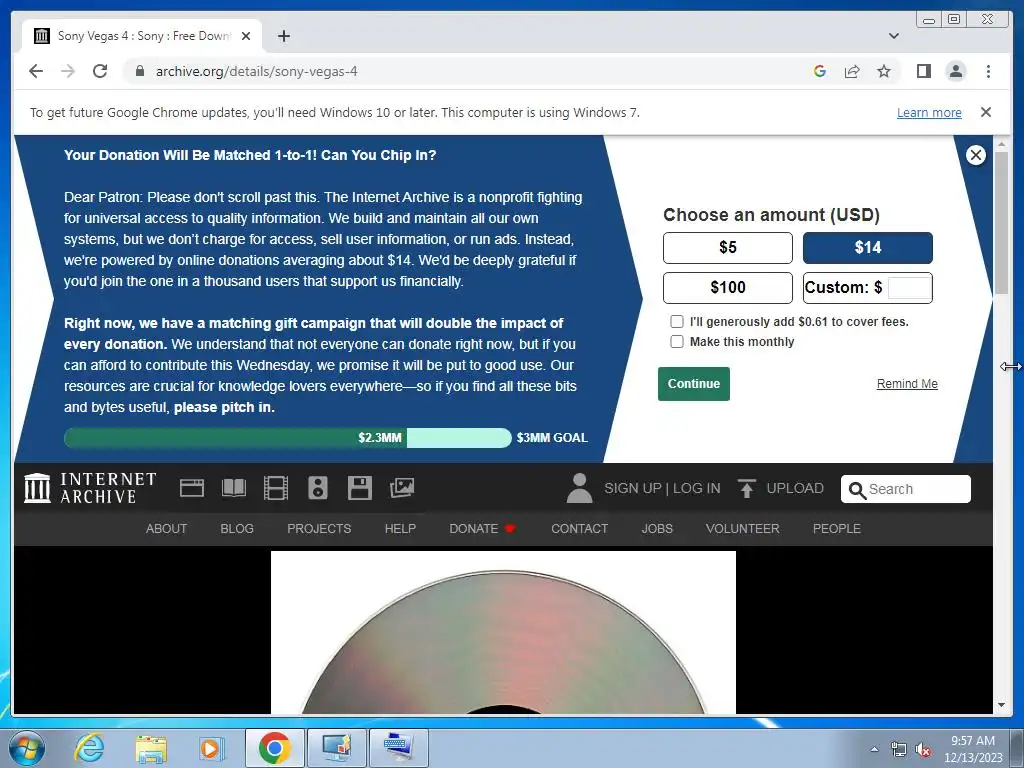Click the UPLOAD link
Screen dimensions: 1024x768
(x=795, y=488)
